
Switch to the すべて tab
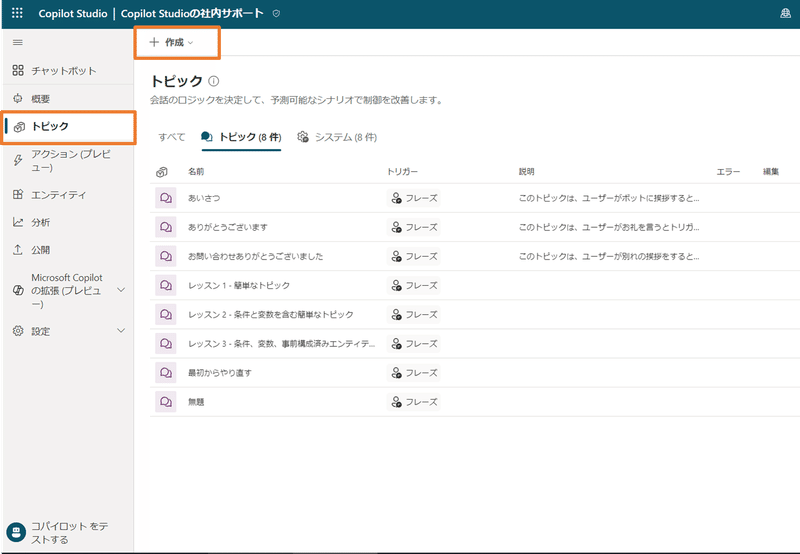coord(171,137)
